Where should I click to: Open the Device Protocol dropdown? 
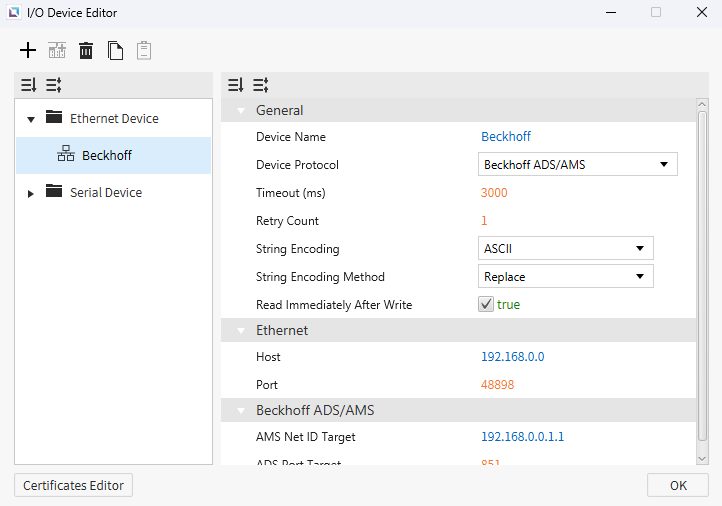[577, 164]
